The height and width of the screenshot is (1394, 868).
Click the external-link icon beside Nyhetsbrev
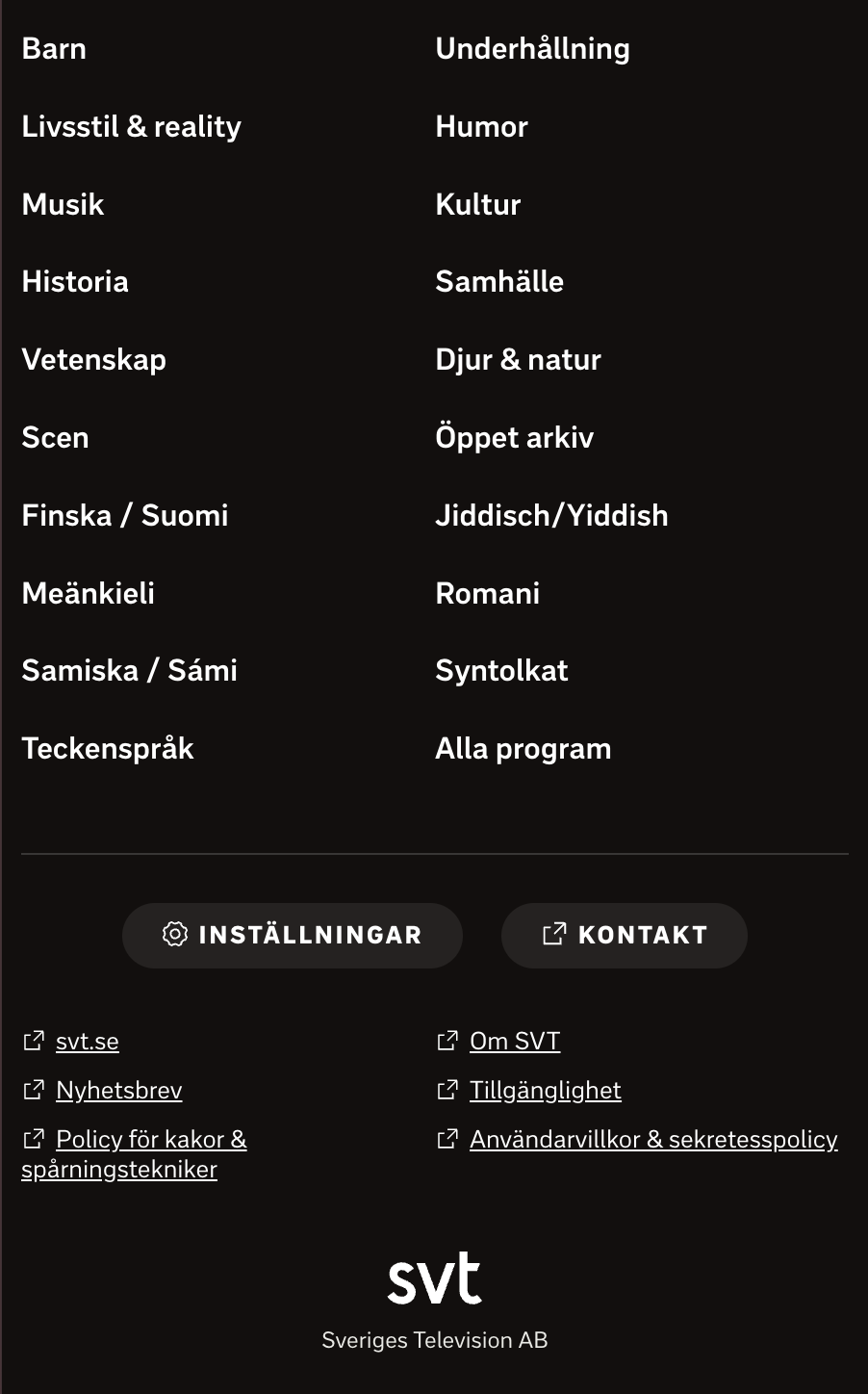click(34, 1090)
